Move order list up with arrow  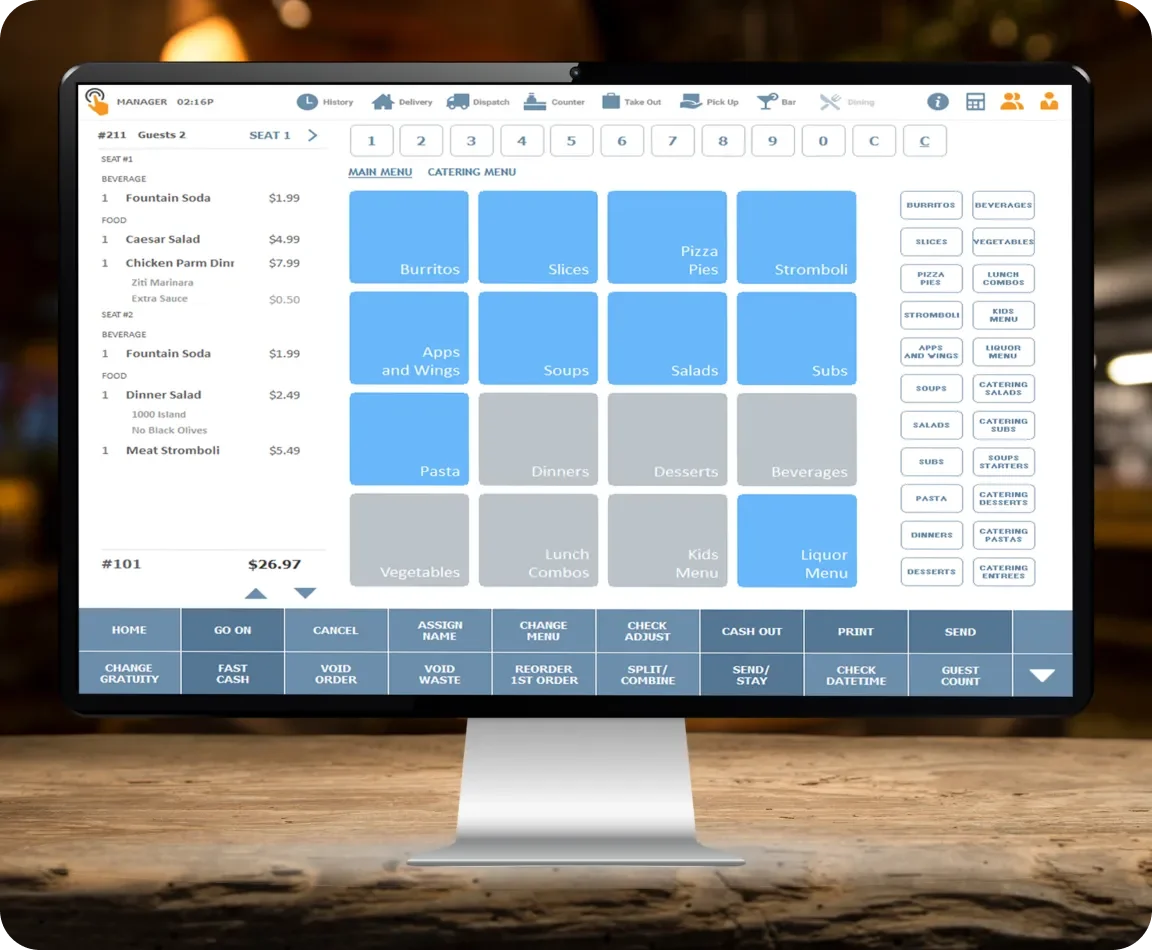coord(256,593)
